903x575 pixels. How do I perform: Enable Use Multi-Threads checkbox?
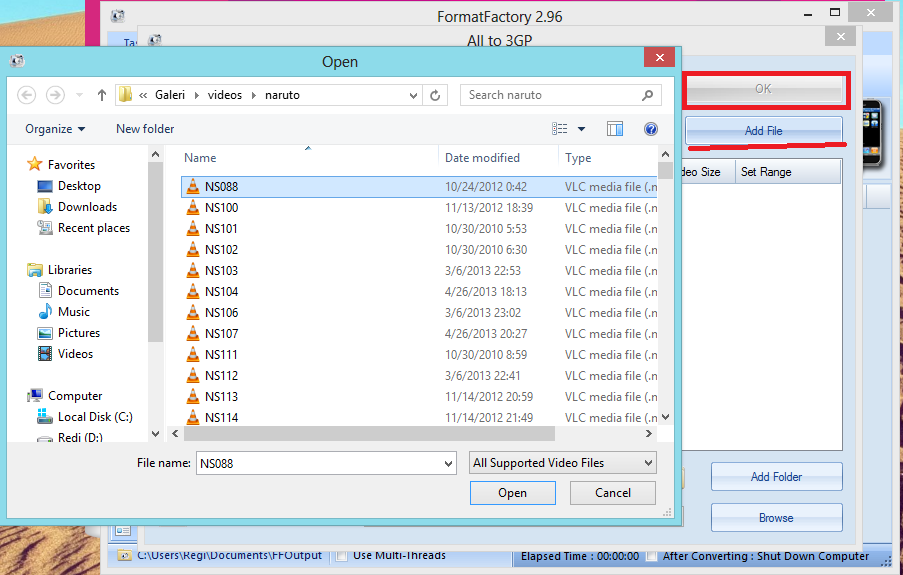[x=342, y=556]
